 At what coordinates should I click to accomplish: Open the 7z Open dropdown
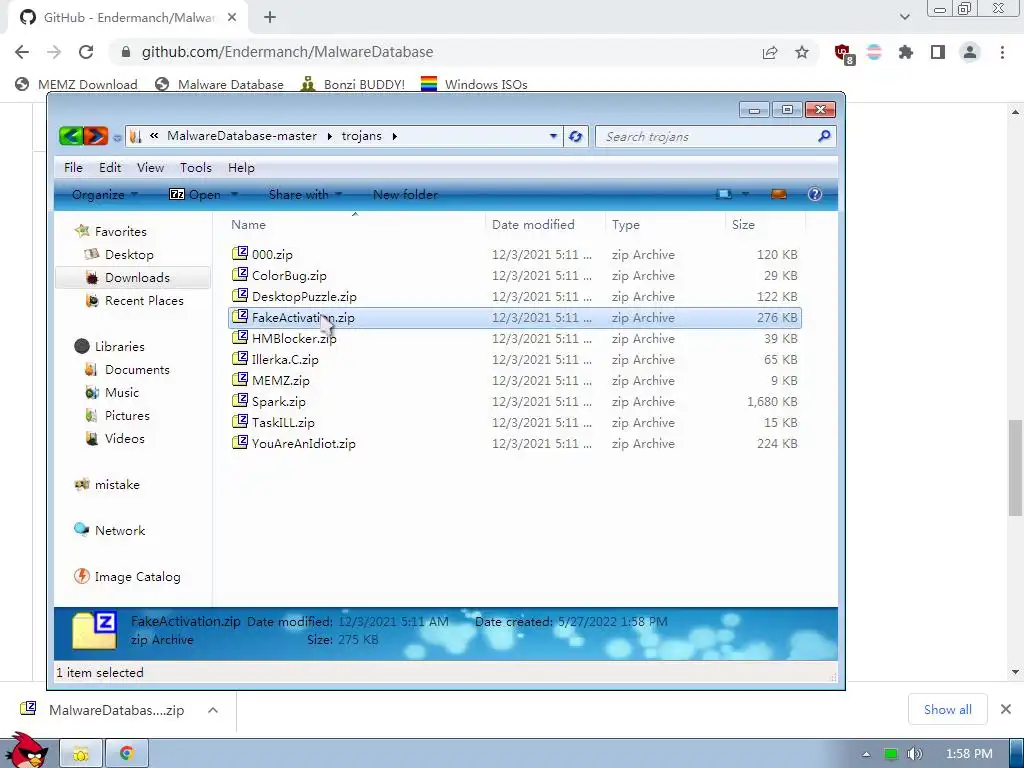click(x=234, y=194)
